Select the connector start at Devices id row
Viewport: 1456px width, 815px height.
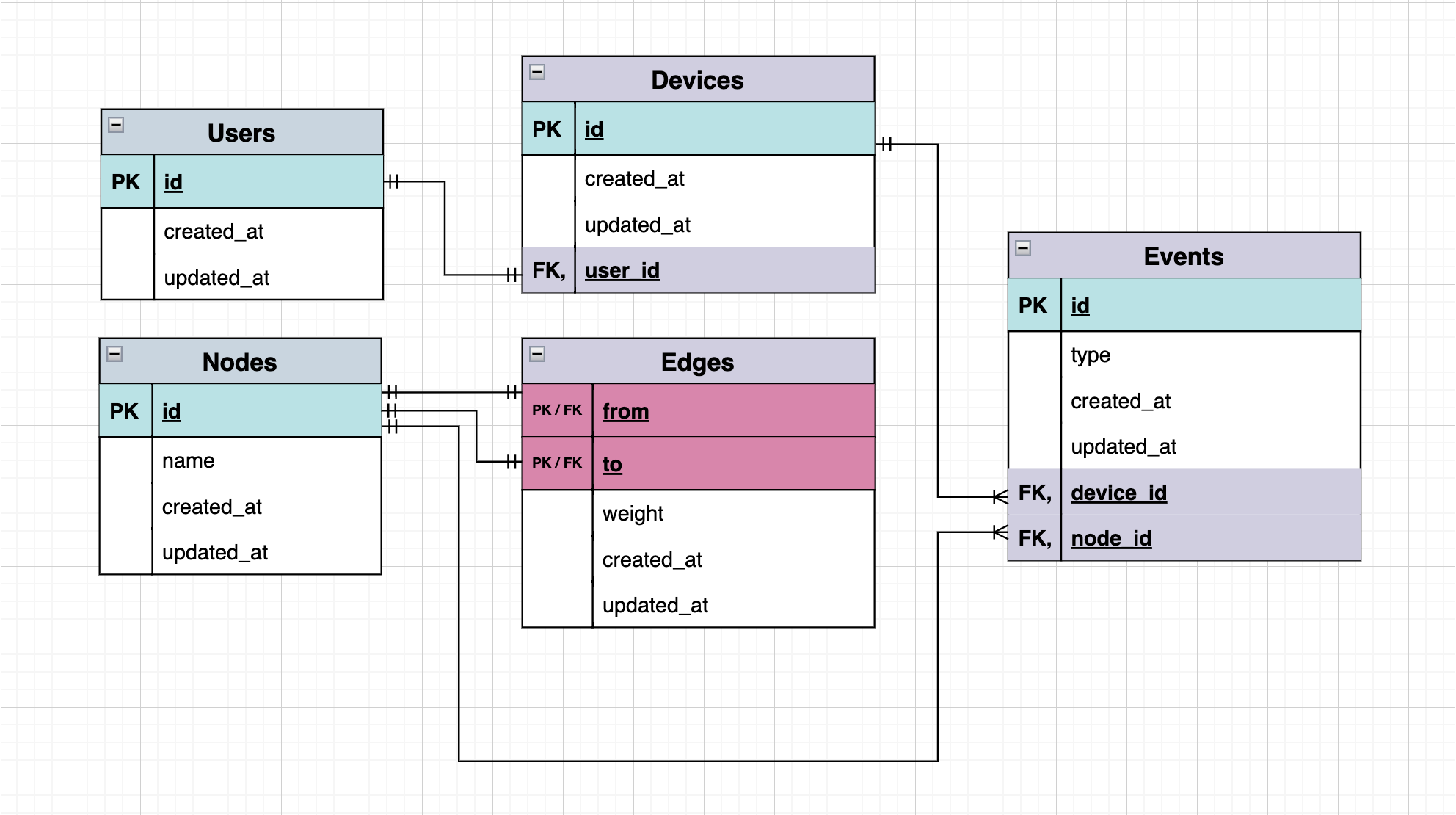pyautogui.click(x=886, y=145)
